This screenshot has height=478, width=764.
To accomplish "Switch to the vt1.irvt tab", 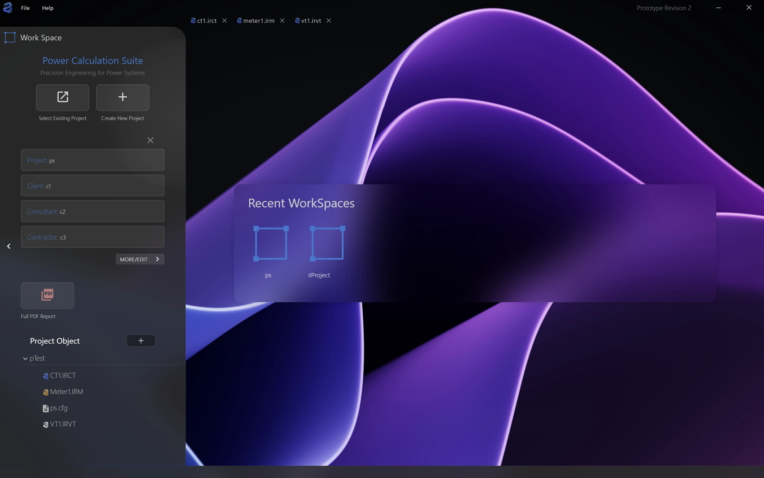I will coord(308,20).
